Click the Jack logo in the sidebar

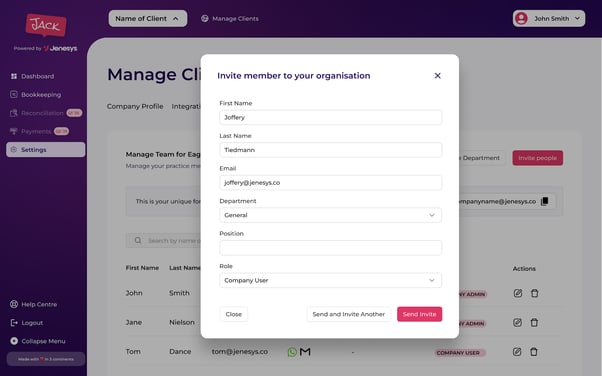46,25
